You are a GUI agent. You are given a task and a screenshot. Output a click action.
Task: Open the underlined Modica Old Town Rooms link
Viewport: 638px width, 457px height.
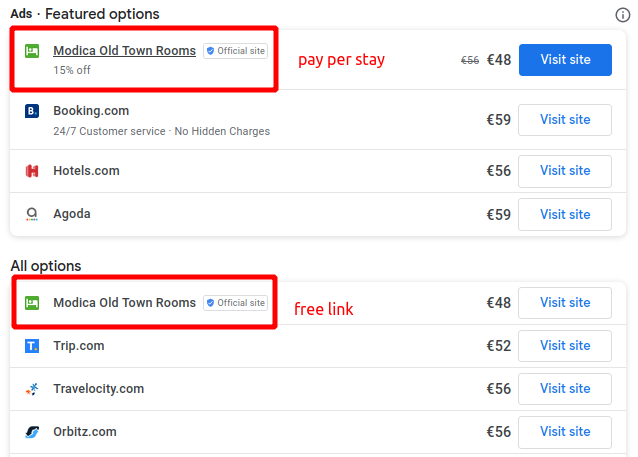coord(125,50)
